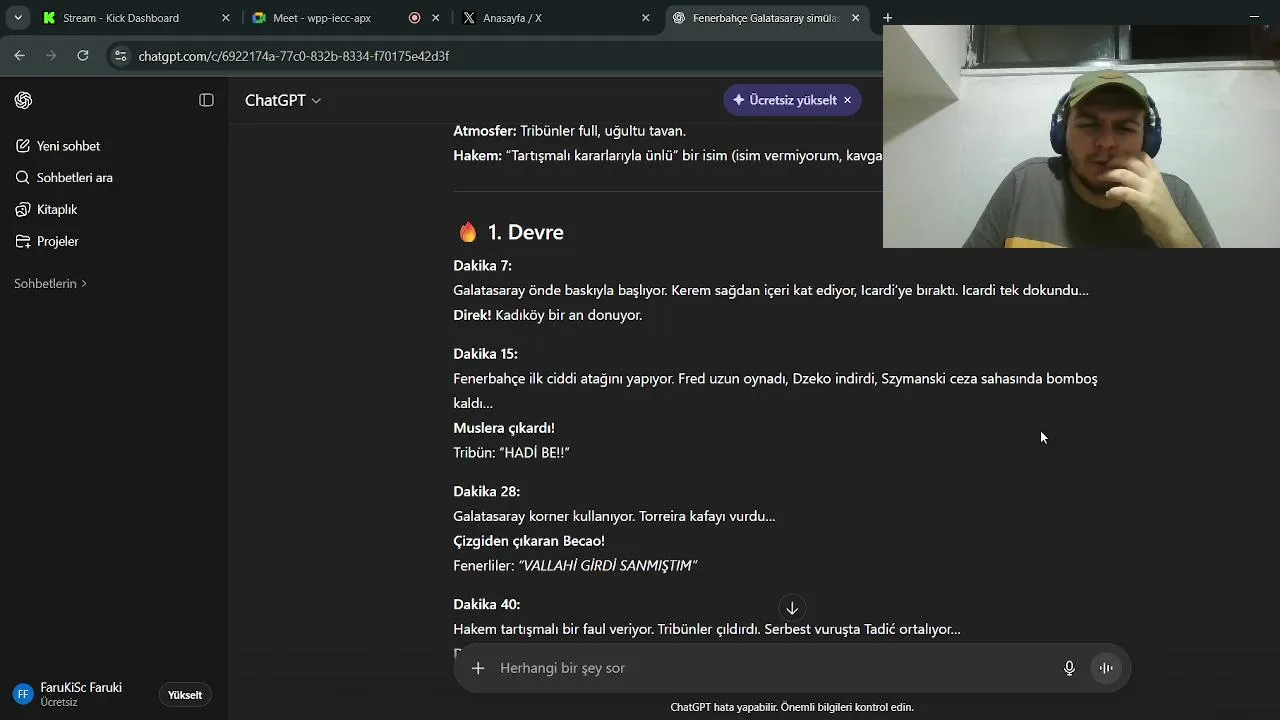The width and height of the screenshot is (1280, 720).
Task: Open a new browser tab with plus
Action: (887, 18)
